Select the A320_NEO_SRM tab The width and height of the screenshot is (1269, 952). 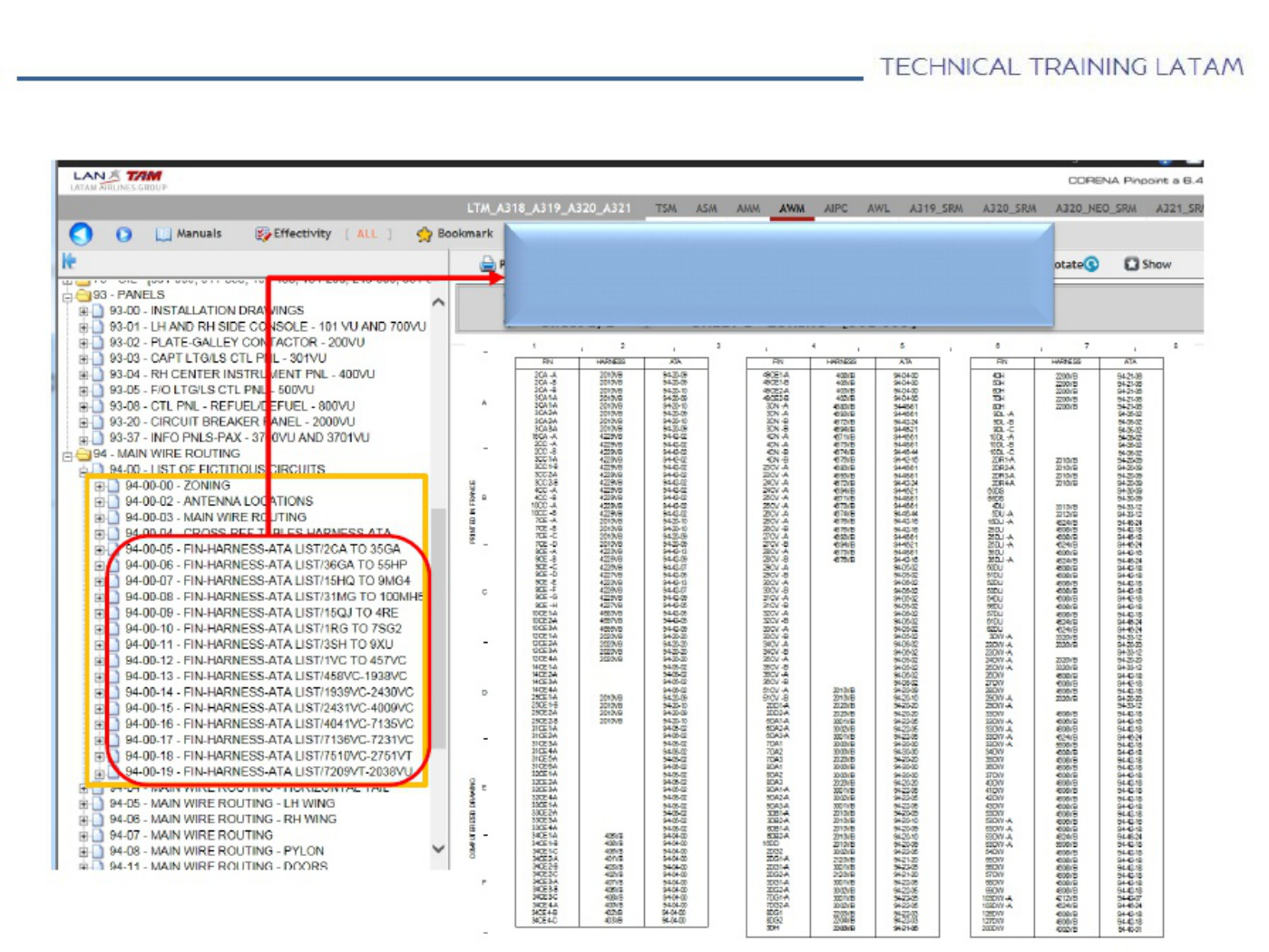1096,209
